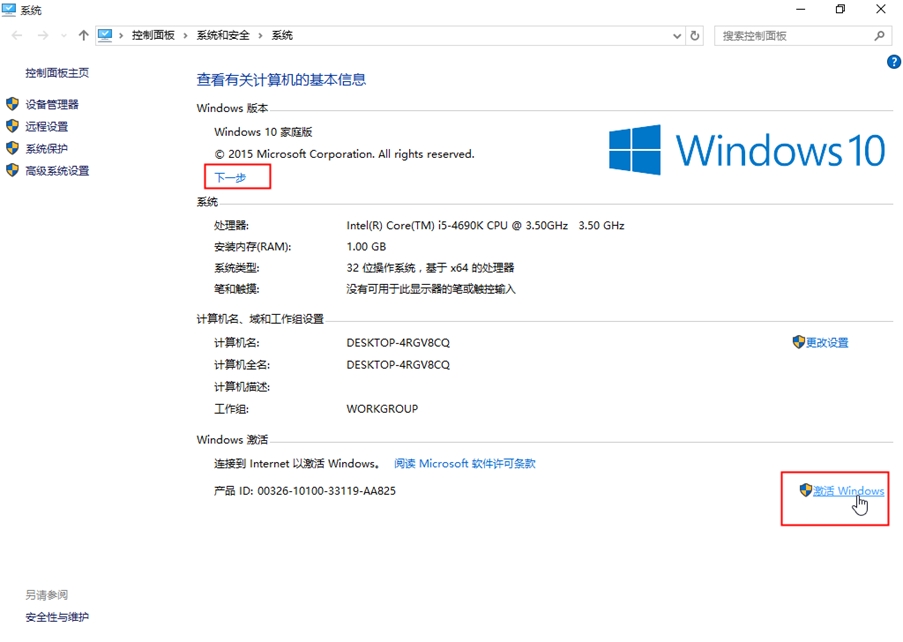Select the WORKGROUP value
The image size is (903, 642).
pos(382,409)
